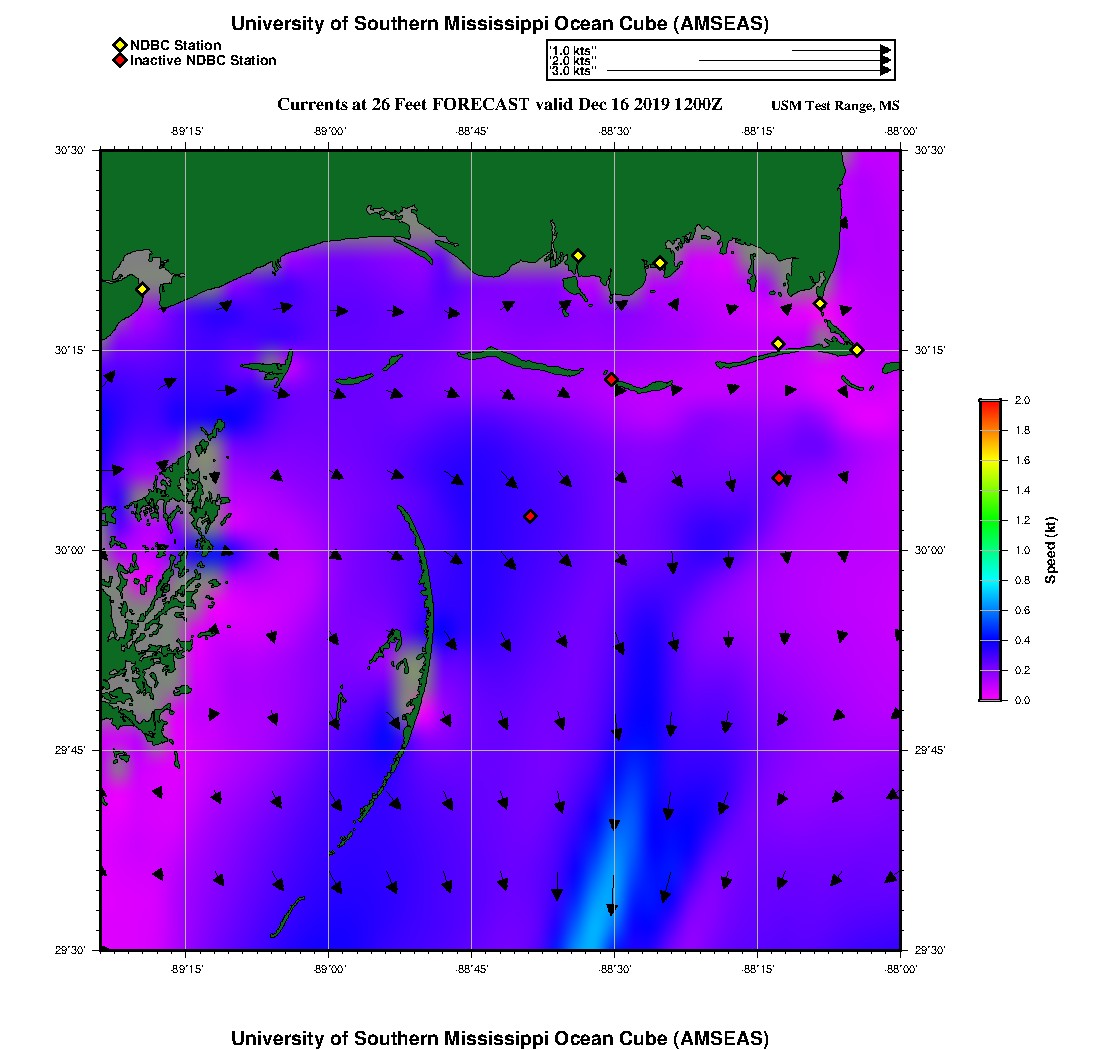The width and height of the screenshot is (1100, 1050).
Task: Click the yellow NDBC Station legend diamond
Action: tap(119, 45)
